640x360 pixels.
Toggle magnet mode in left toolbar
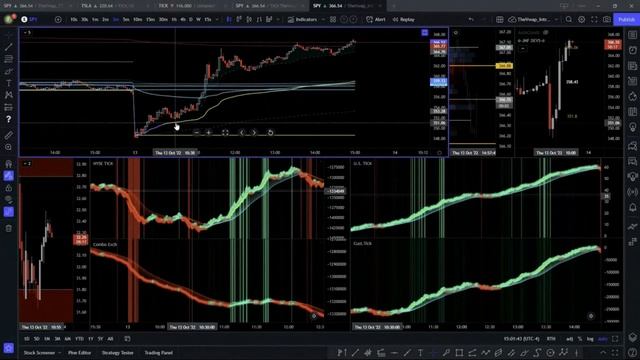pyautogui.click(x=9, y=164)
